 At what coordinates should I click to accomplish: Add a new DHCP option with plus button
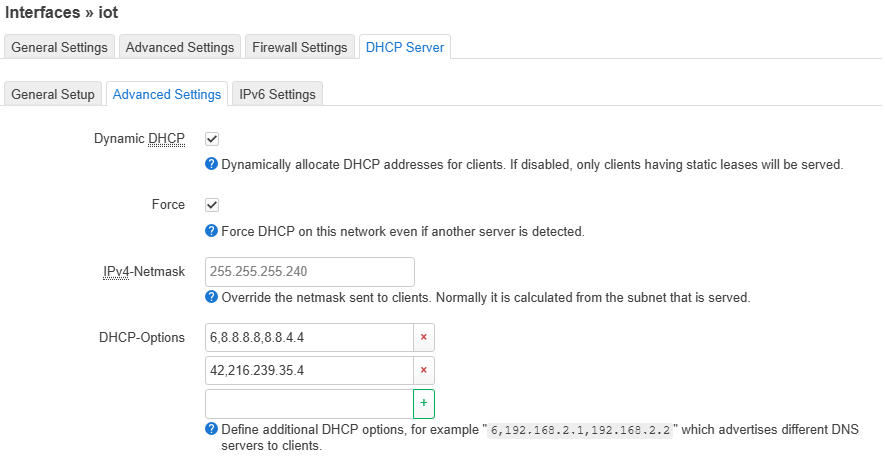pyautogui.click(x=424, y=404)
